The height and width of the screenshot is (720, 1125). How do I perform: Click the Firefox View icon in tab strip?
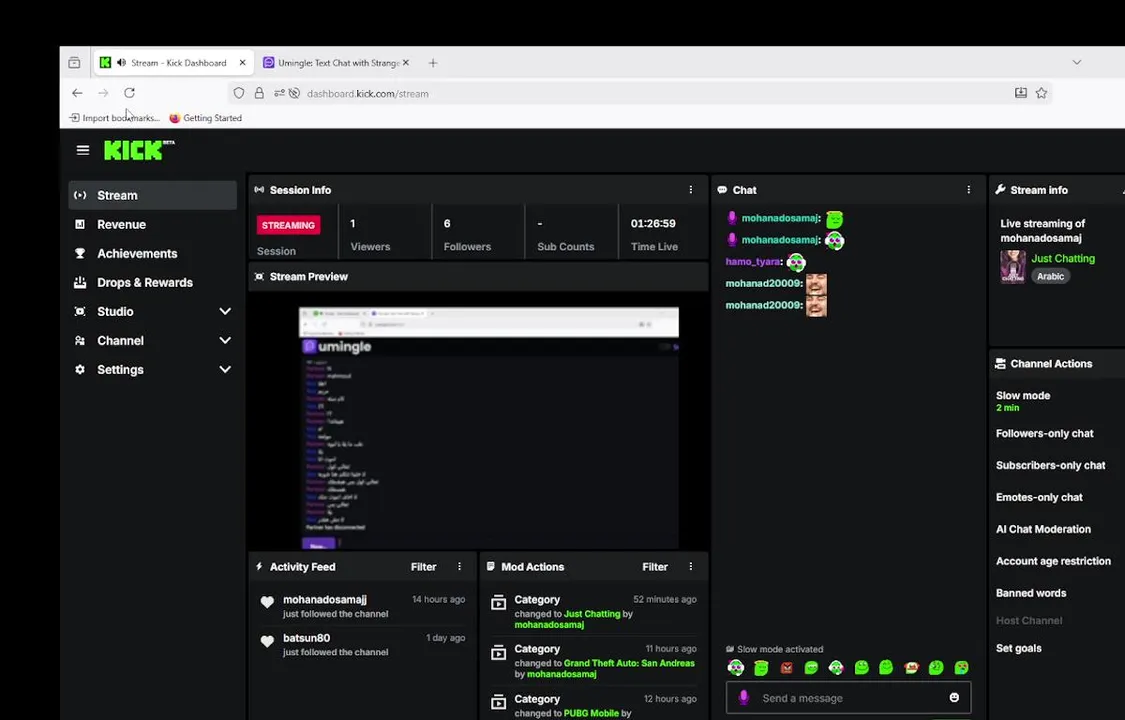75,63
